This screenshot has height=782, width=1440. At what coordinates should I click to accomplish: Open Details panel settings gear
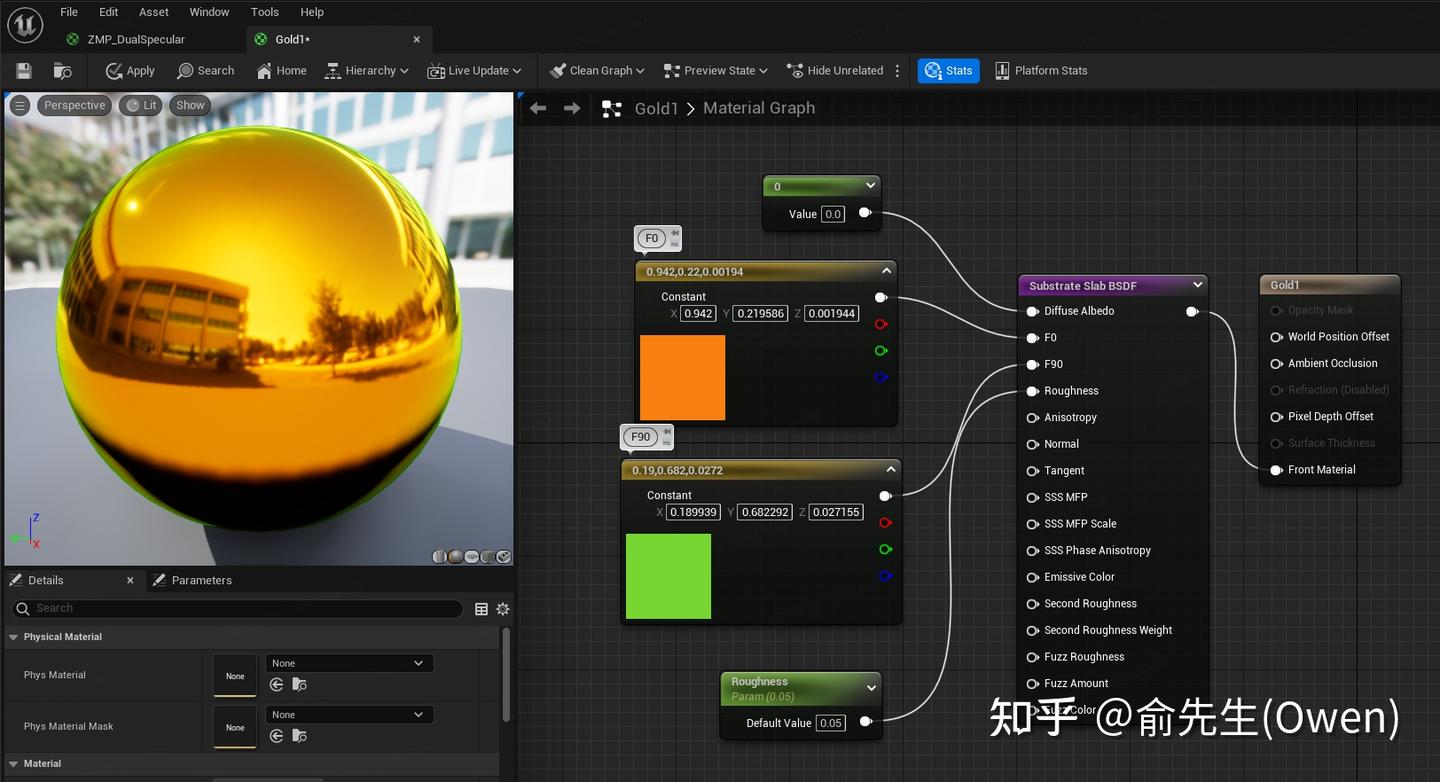[503, 609]
